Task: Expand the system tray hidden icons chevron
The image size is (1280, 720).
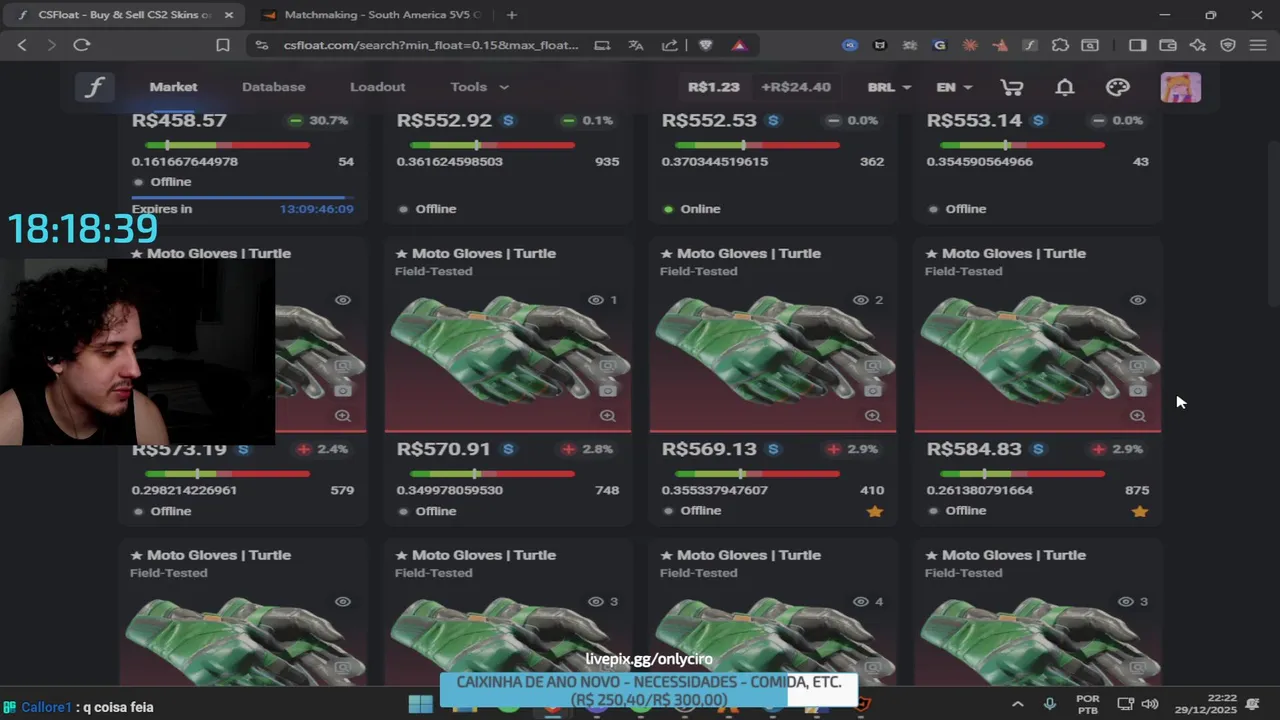Action: (1017, 704)
